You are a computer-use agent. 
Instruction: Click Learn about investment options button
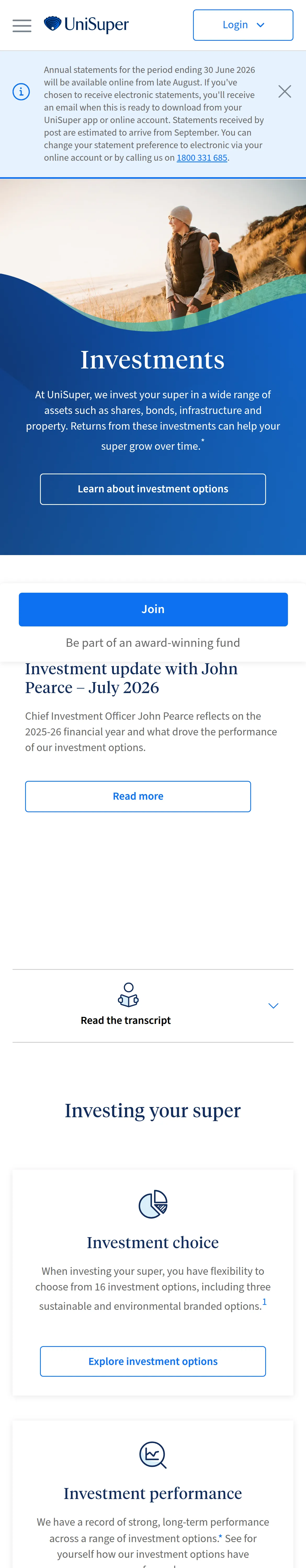pos(153,489)
